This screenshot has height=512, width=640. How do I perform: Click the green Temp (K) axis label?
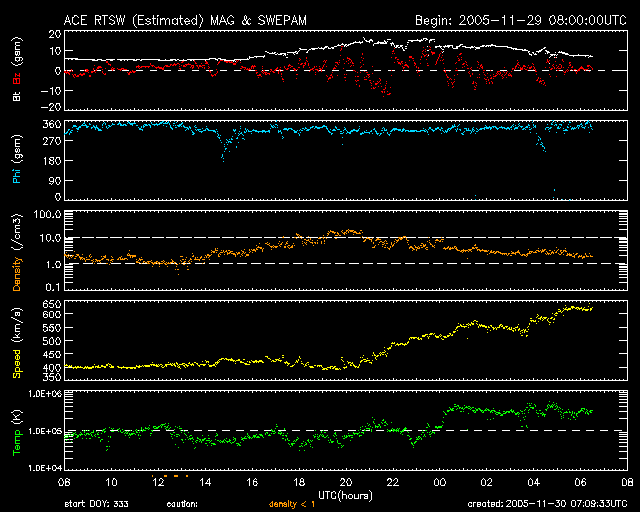(16, 429)
